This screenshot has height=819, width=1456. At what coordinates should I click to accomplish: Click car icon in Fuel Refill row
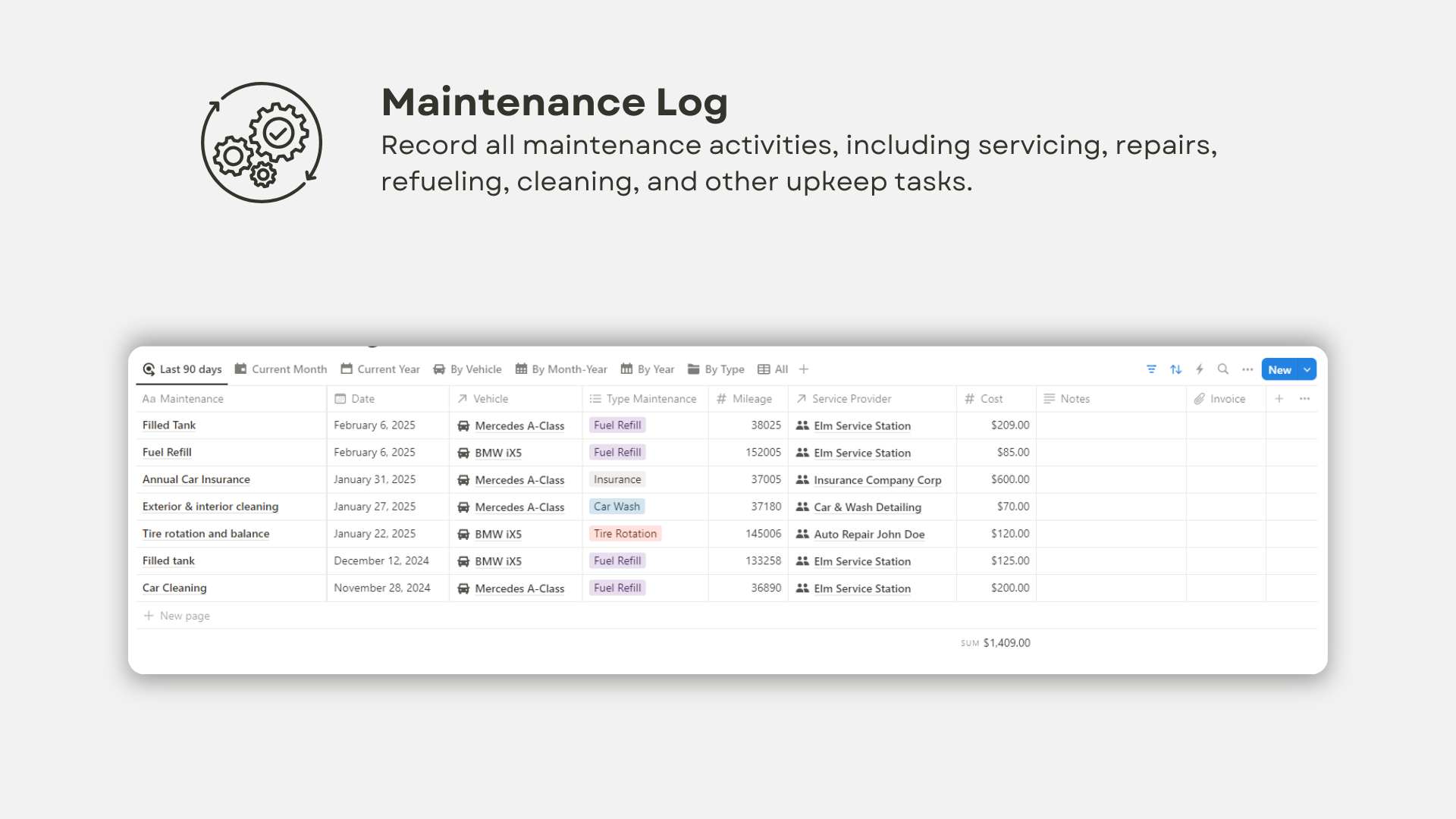click(463, 453)
